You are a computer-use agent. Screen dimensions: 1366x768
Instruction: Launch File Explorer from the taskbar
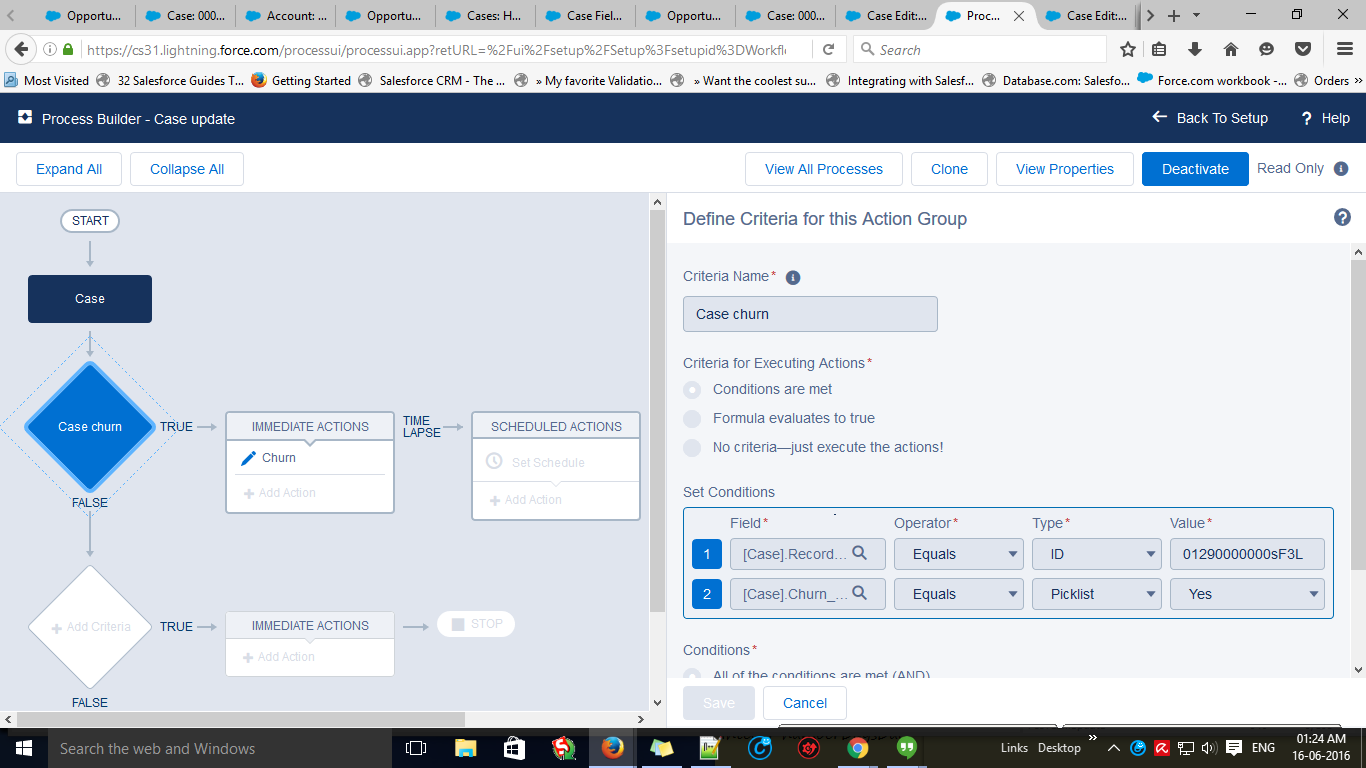[x=466, y=748]
